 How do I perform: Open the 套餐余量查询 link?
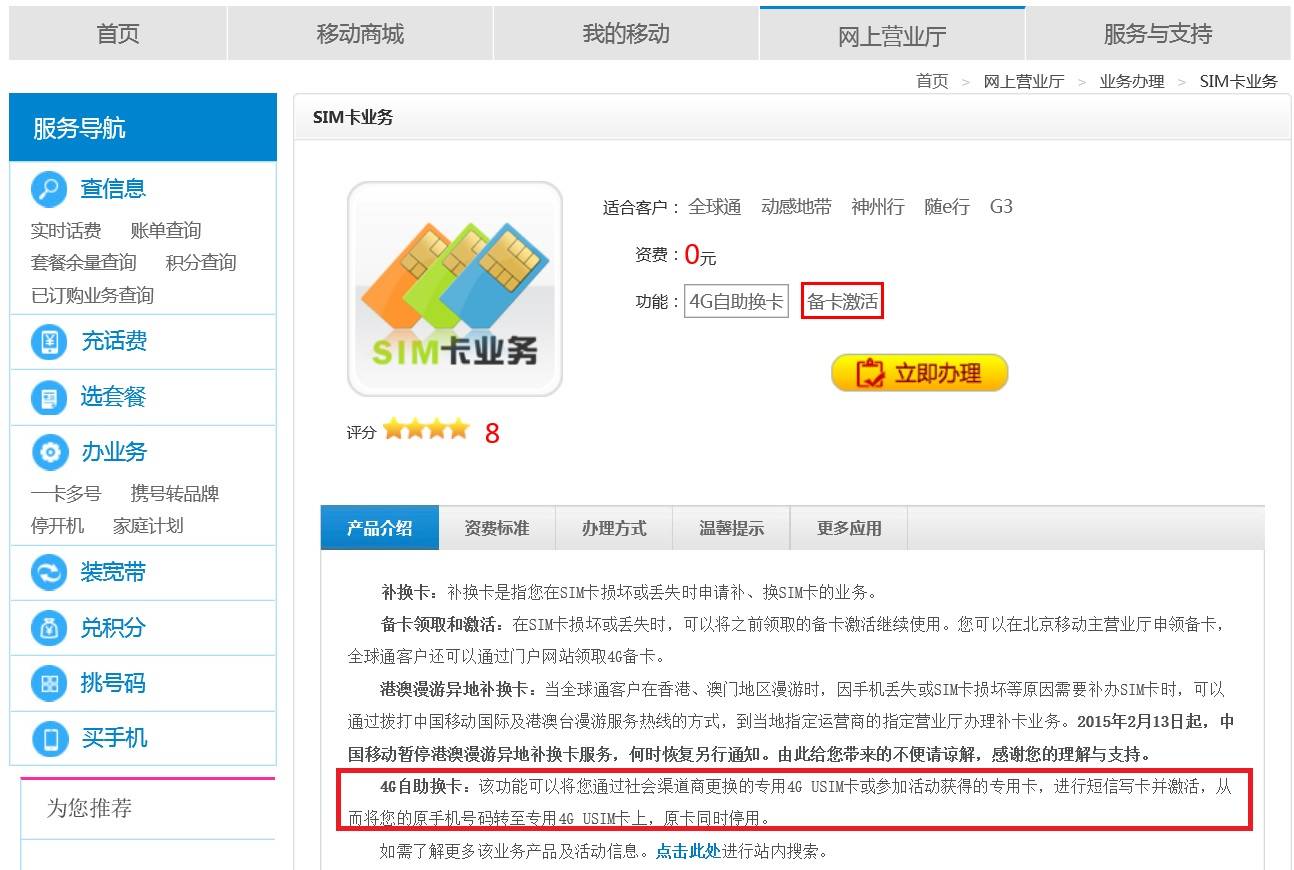pos(84,263)
